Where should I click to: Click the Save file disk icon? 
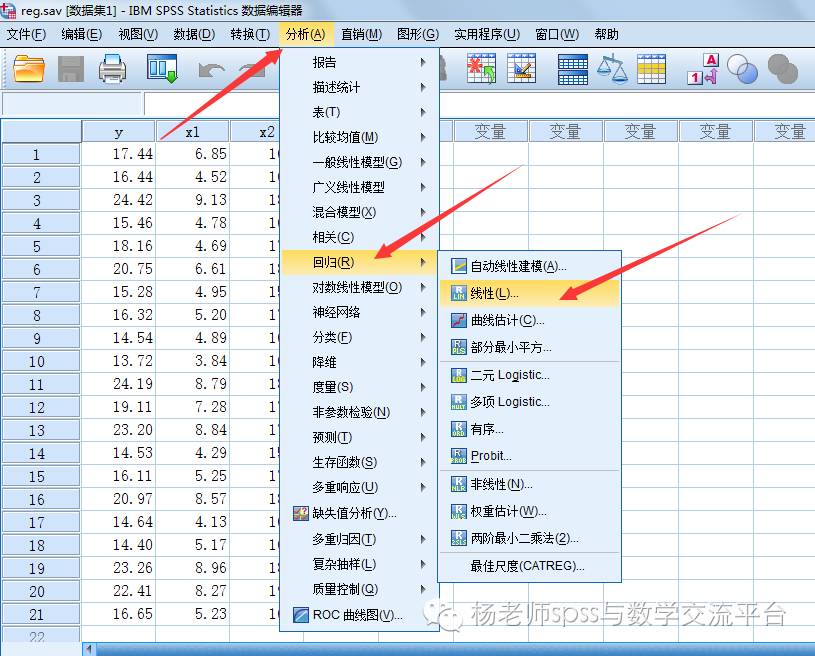70,69
